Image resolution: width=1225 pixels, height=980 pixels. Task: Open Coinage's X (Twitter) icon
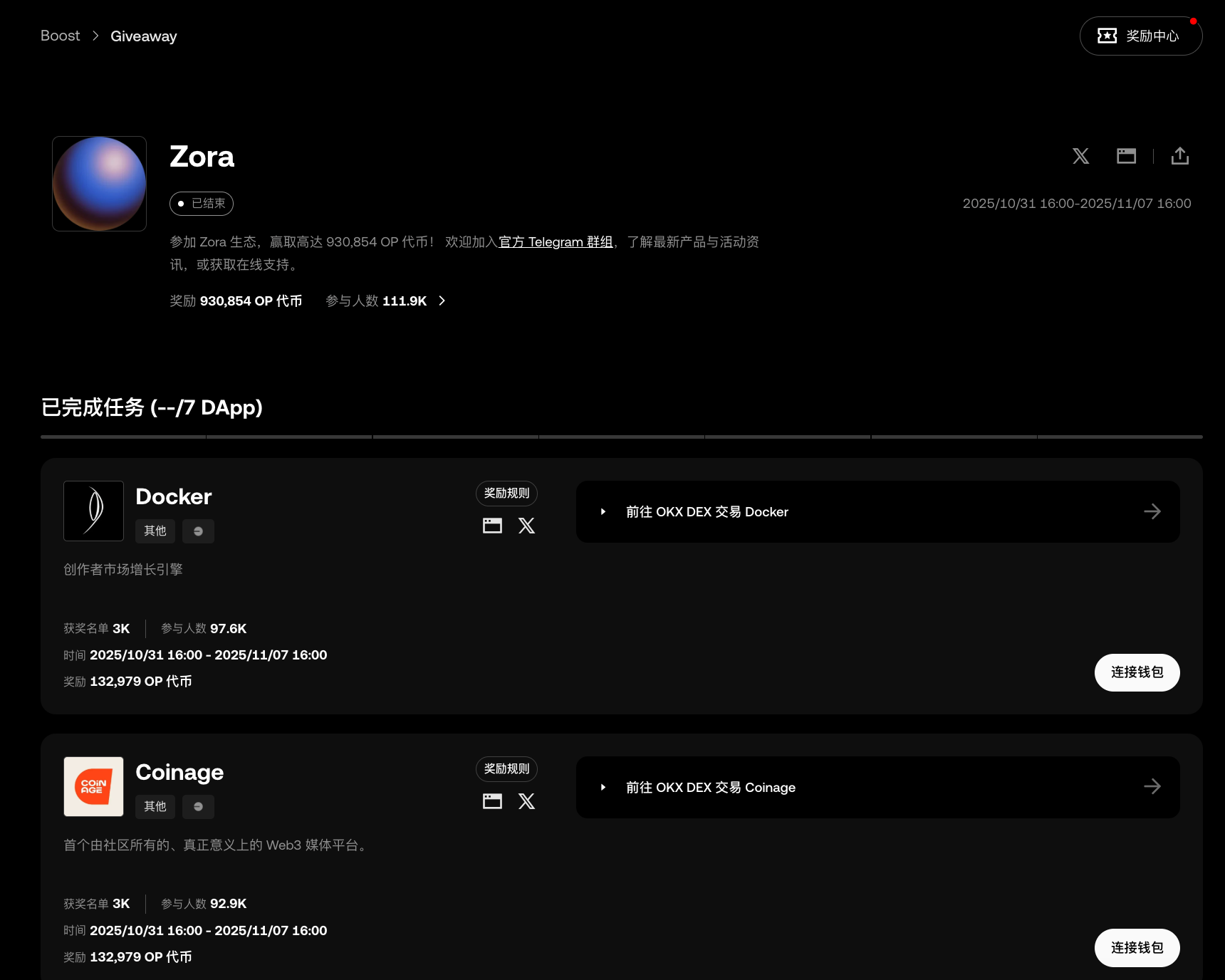[x=526, y=801]
